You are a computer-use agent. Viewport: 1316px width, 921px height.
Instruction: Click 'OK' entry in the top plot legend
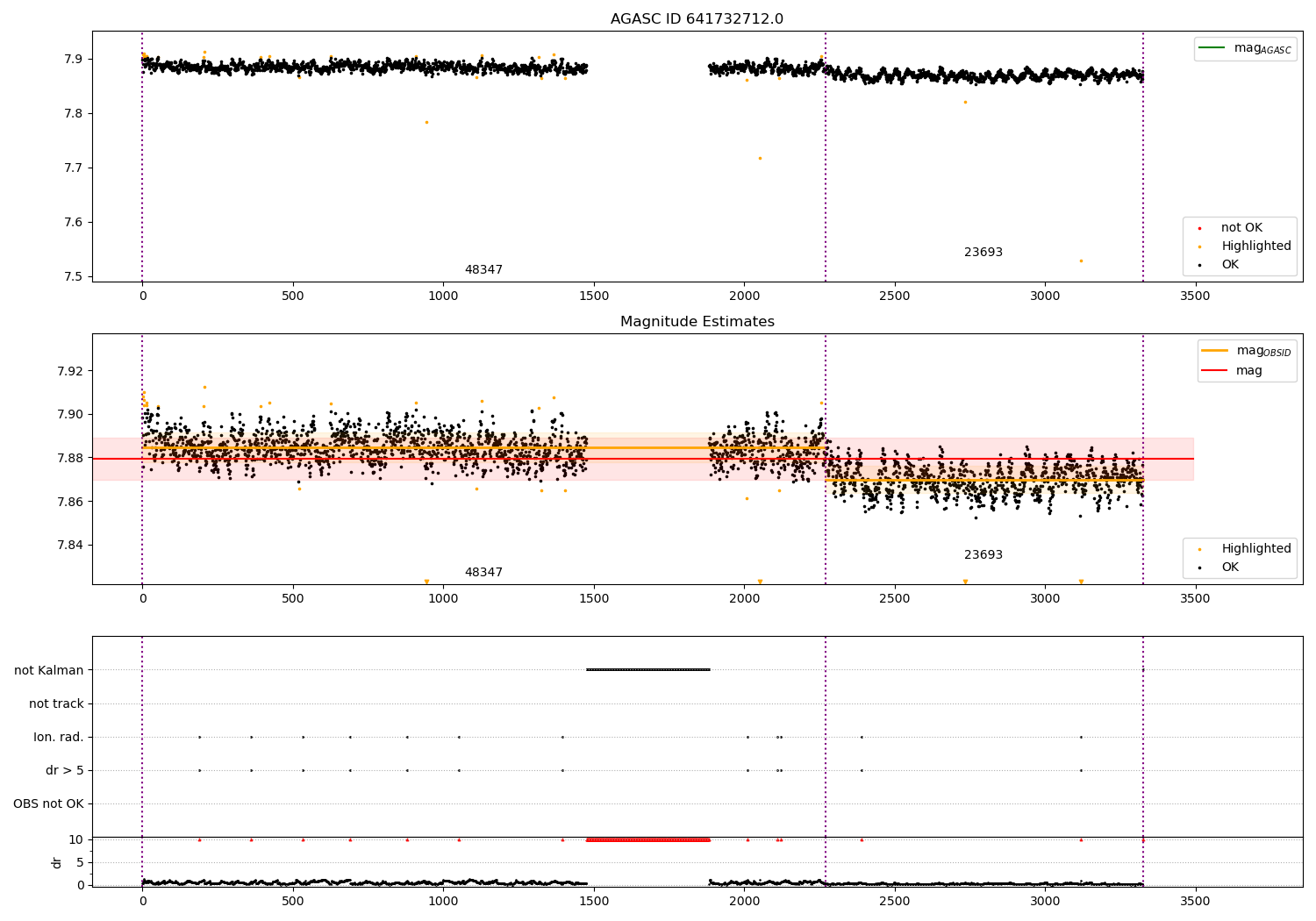coord(1230,265)
